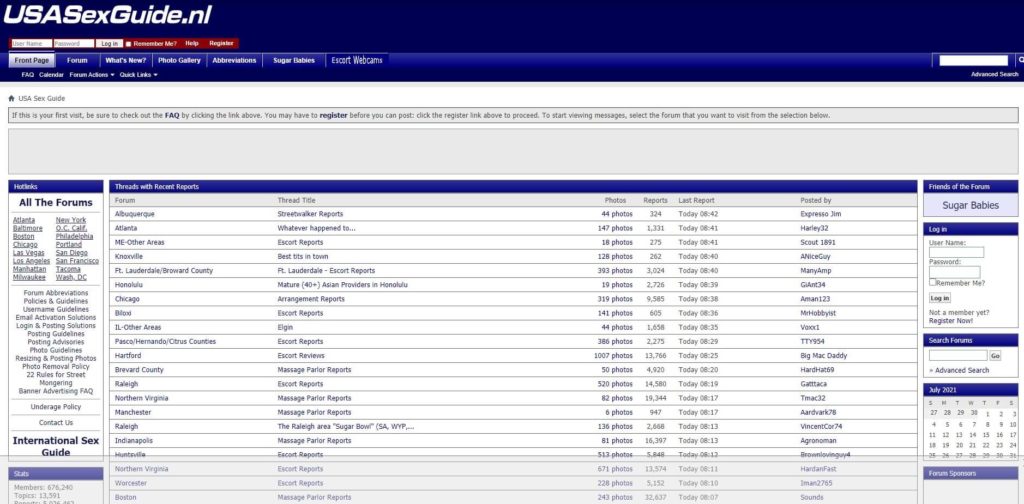Open the Atlanta hotlink in sidebar

click(x=24, y=220)
